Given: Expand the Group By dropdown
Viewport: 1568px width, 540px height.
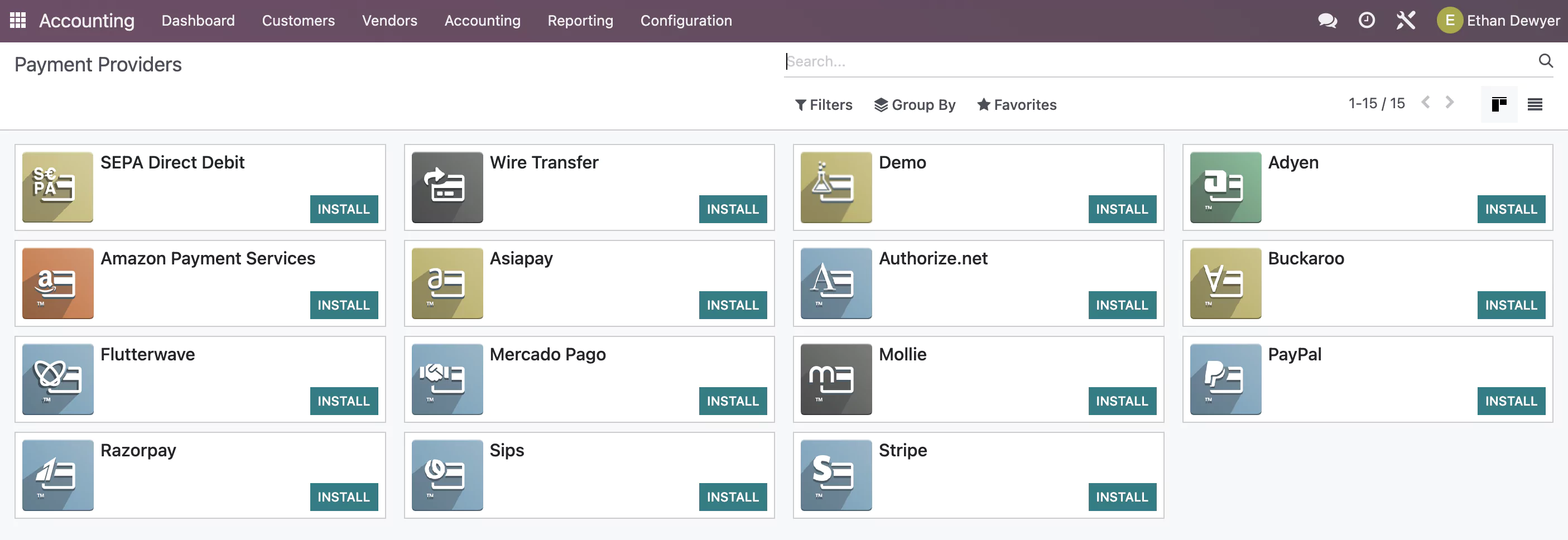Looking at the screenshot, I should (x=915, y=105).
